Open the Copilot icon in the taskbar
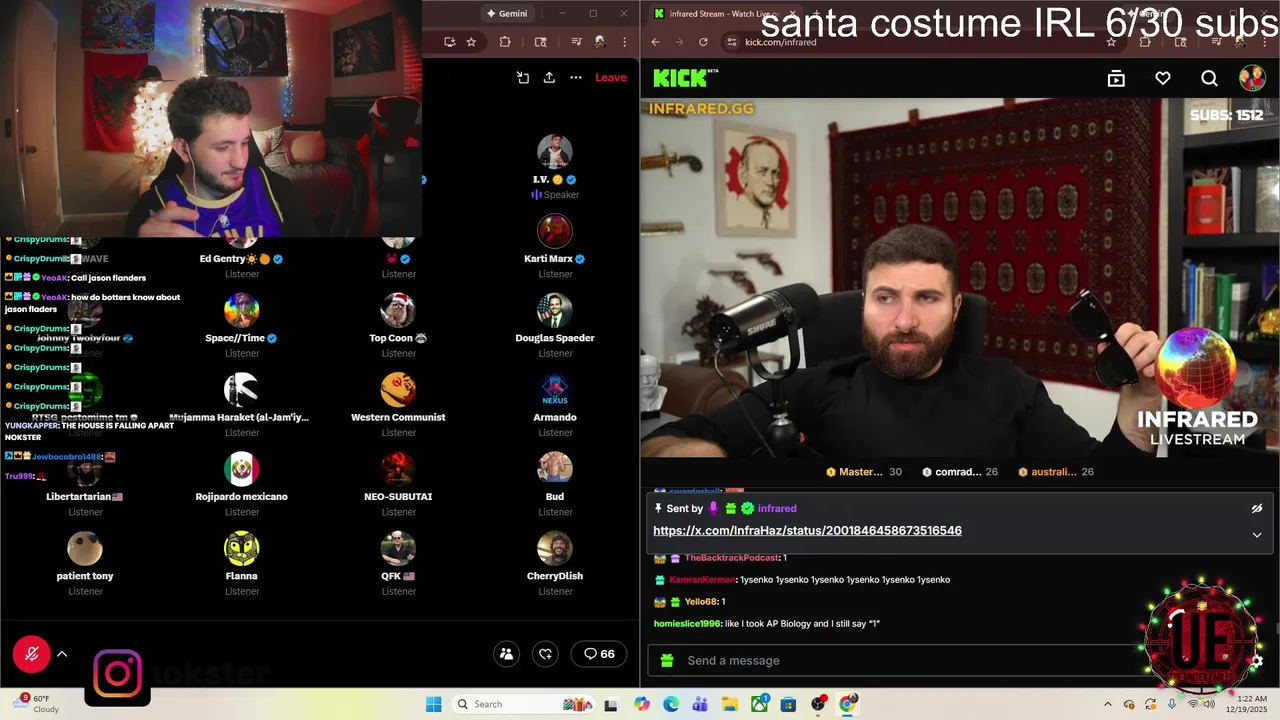 pyautogui.click(x=642, y=704)
